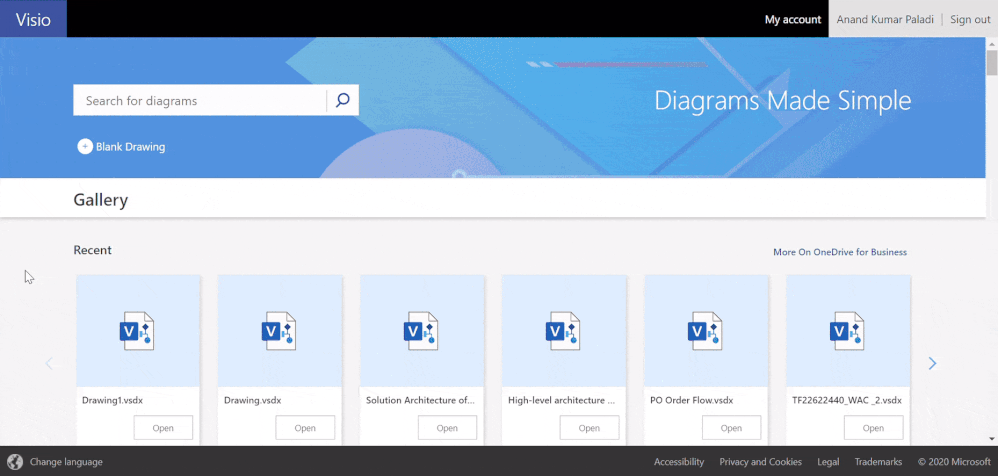The image size is (998, 476).
Task: Open the Accessibility footer link
Action: click(x=678, y=462)
